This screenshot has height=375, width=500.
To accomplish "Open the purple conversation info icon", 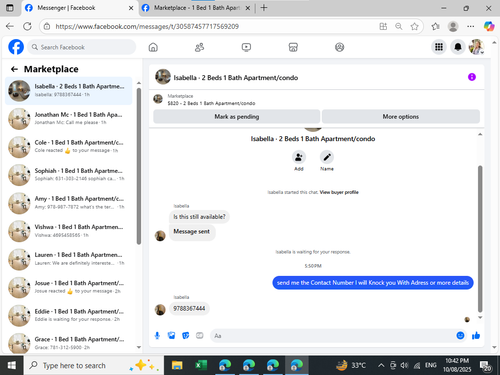I will click(x=472, y=77).
